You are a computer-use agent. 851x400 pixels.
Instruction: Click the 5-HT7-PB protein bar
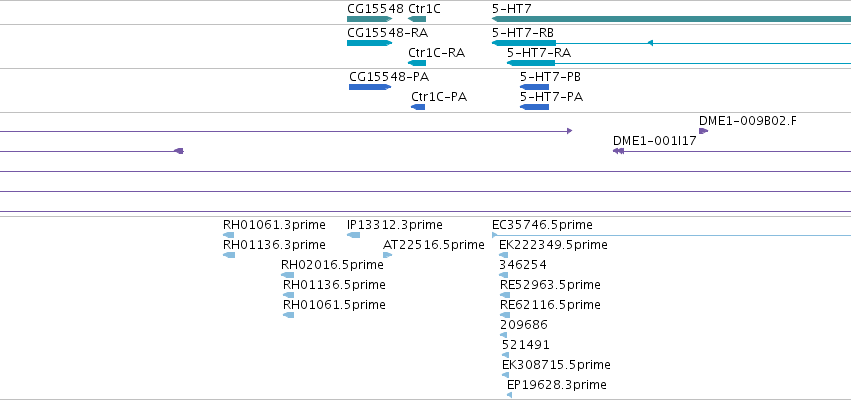click(534, 87)
